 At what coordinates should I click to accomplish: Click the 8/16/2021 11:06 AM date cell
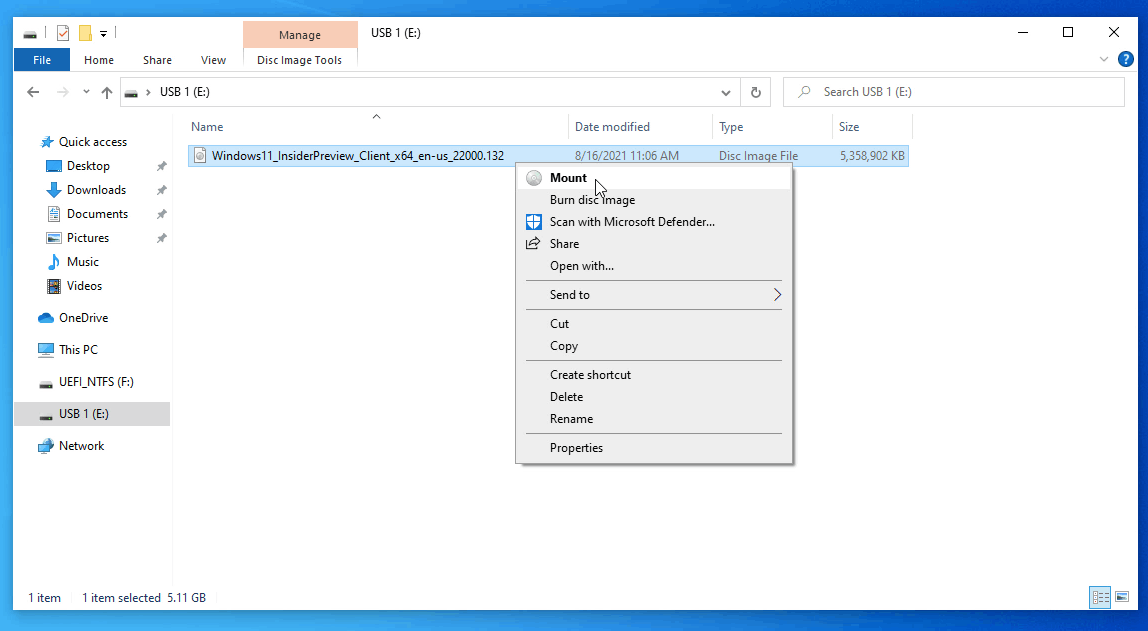point(627,155)
